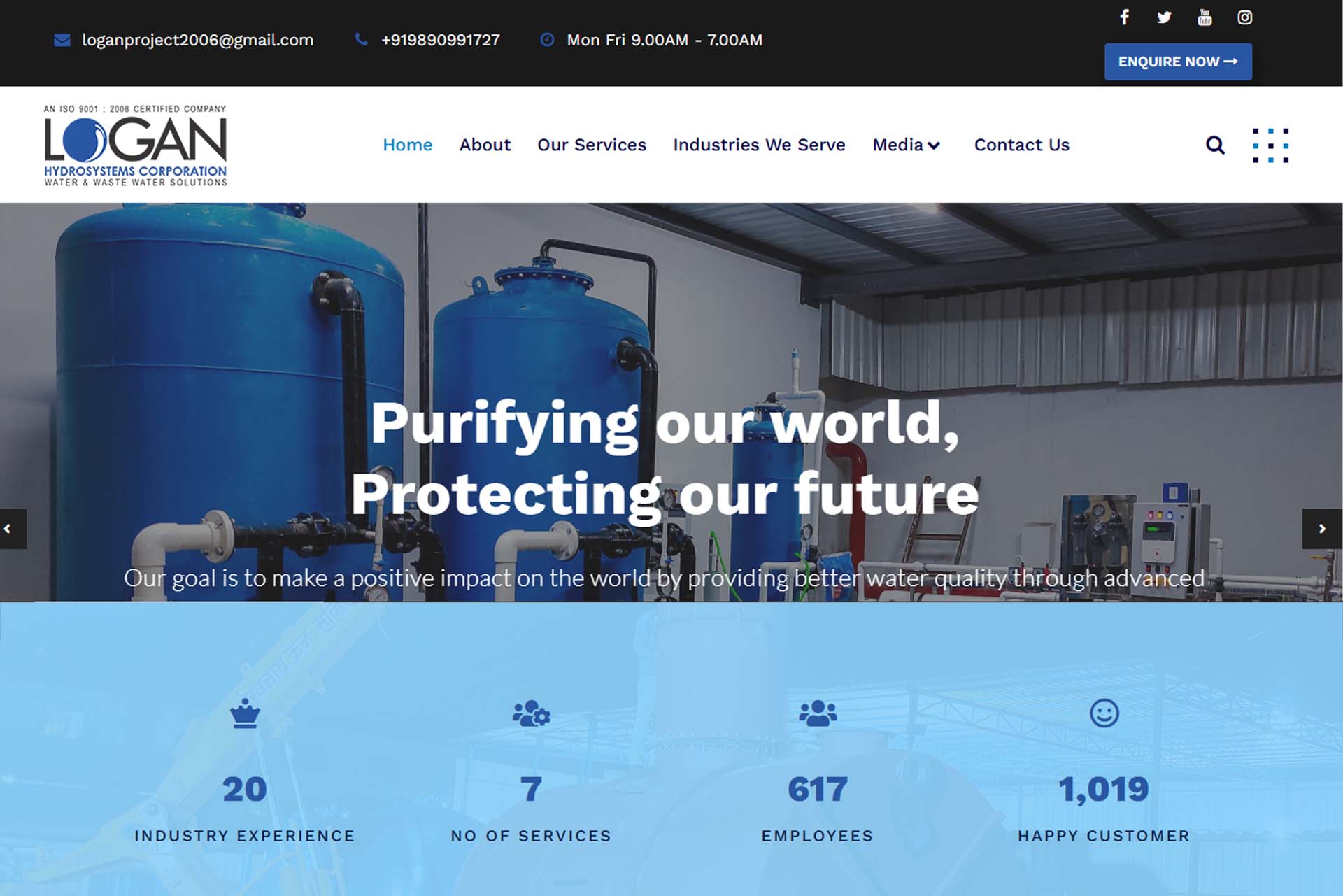1343x896 pixels.
Task: Click the smiley Happy Customer icon
Action: [1104, 713]
